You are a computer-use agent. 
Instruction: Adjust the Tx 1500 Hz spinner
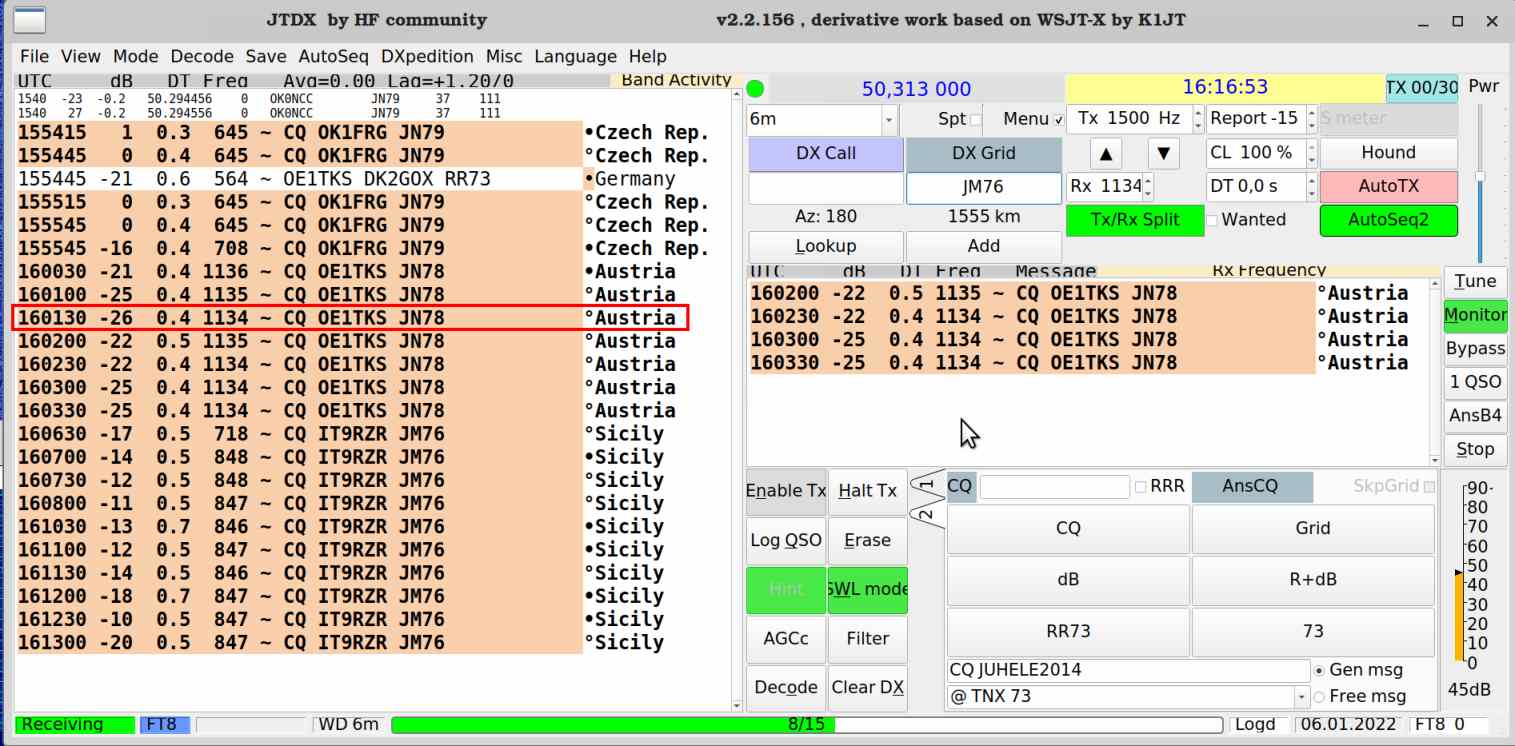(1198, 119)
